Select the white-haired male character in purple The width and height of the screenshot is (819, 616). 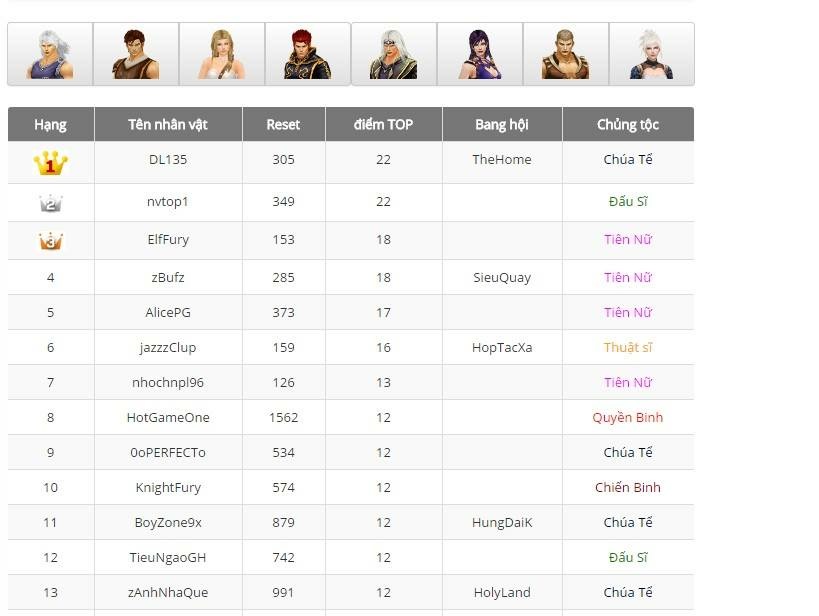(50, 55)
